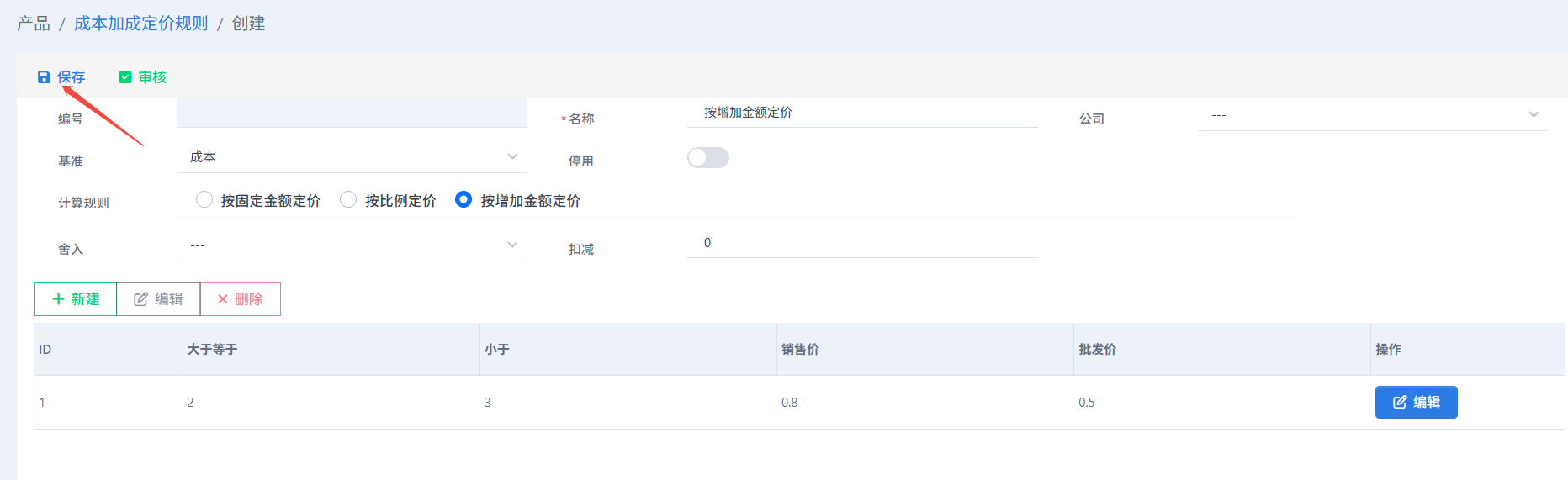Click the red X icon on 删除
Image resolution: width=1568 pixels, height=480 pixels.
tap(223, 299)
